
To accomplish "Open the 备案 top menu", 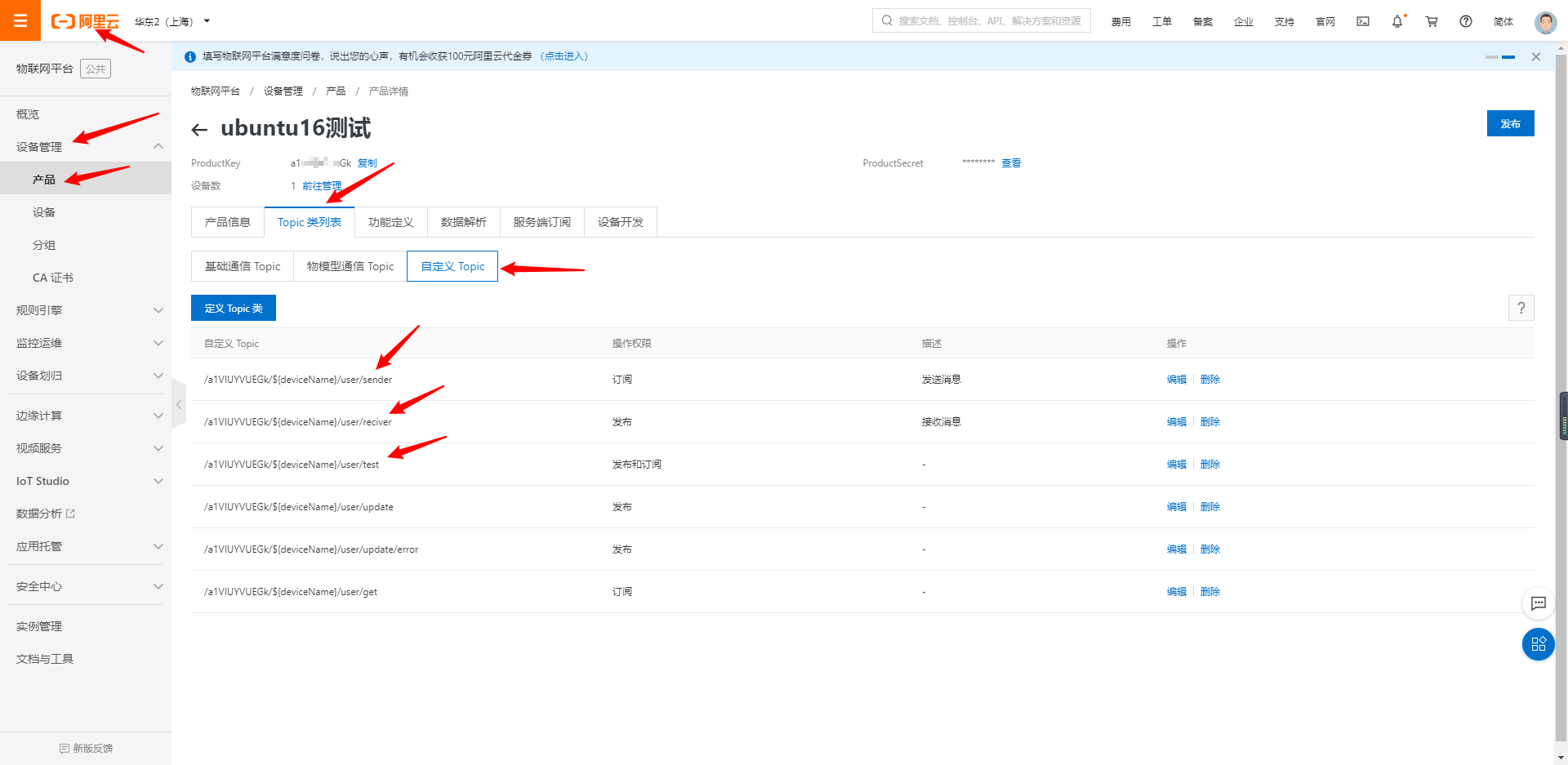I will (1202, 22).
